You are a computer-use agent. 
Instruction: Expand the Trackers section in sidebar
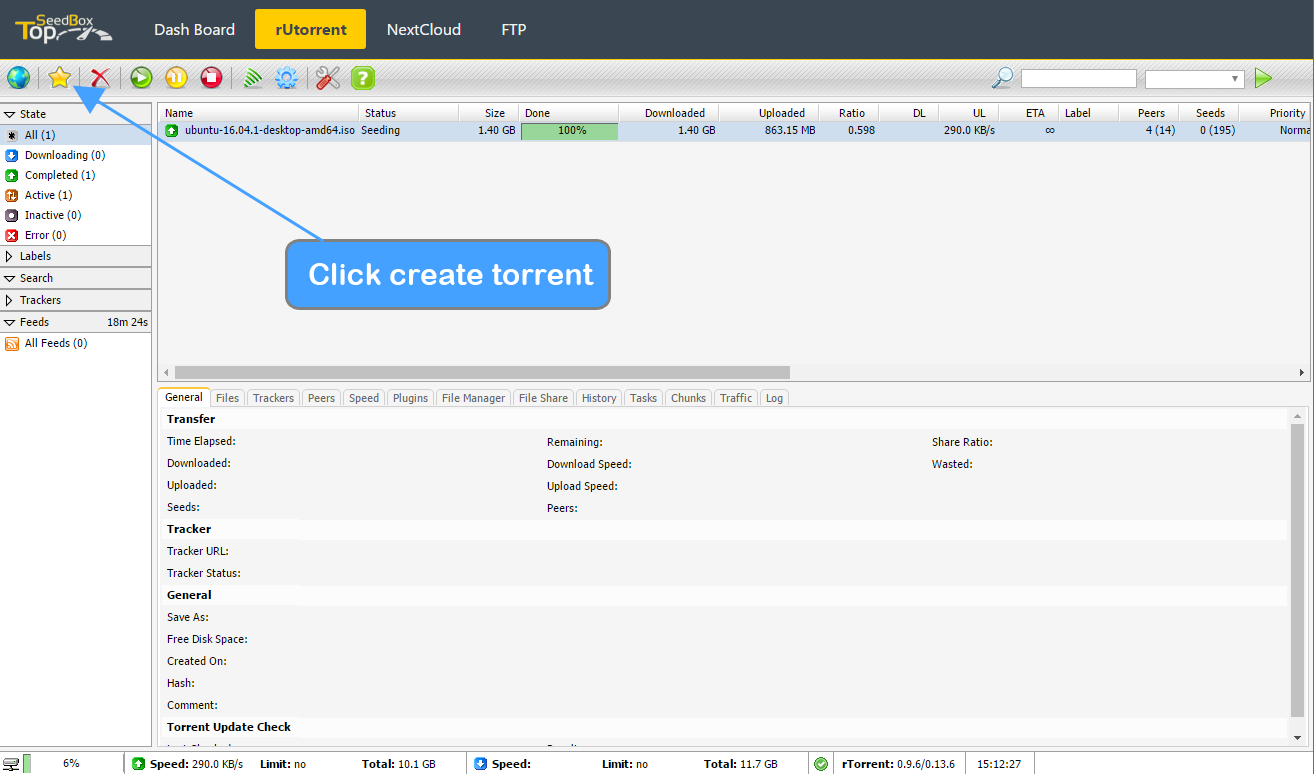40,300
